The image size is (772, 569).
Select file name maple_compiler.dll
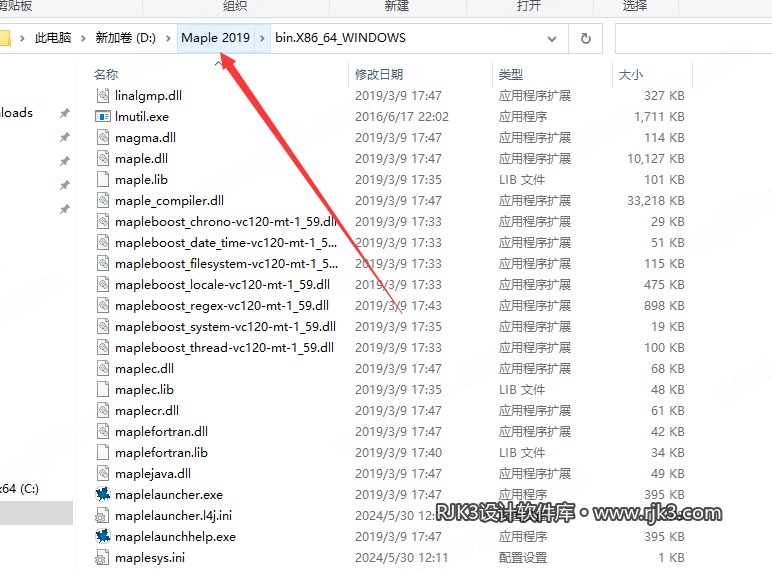click(x=169, y=201)
